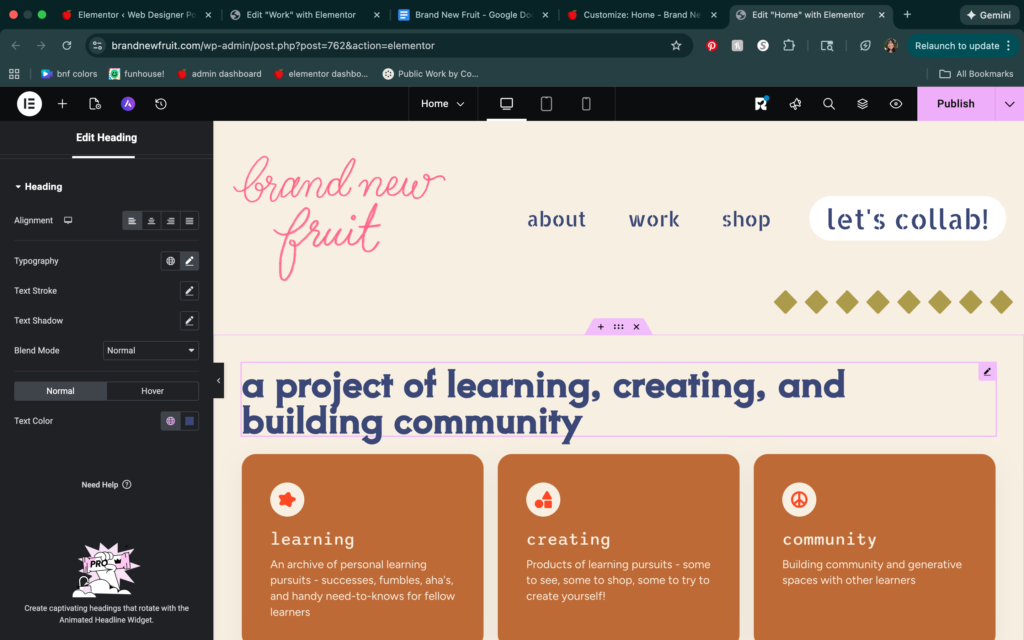Image resolution: width=1024 pixels, height=640 pixels.
Task: Switch to the Hover state
Action: (x=152, y=391)
